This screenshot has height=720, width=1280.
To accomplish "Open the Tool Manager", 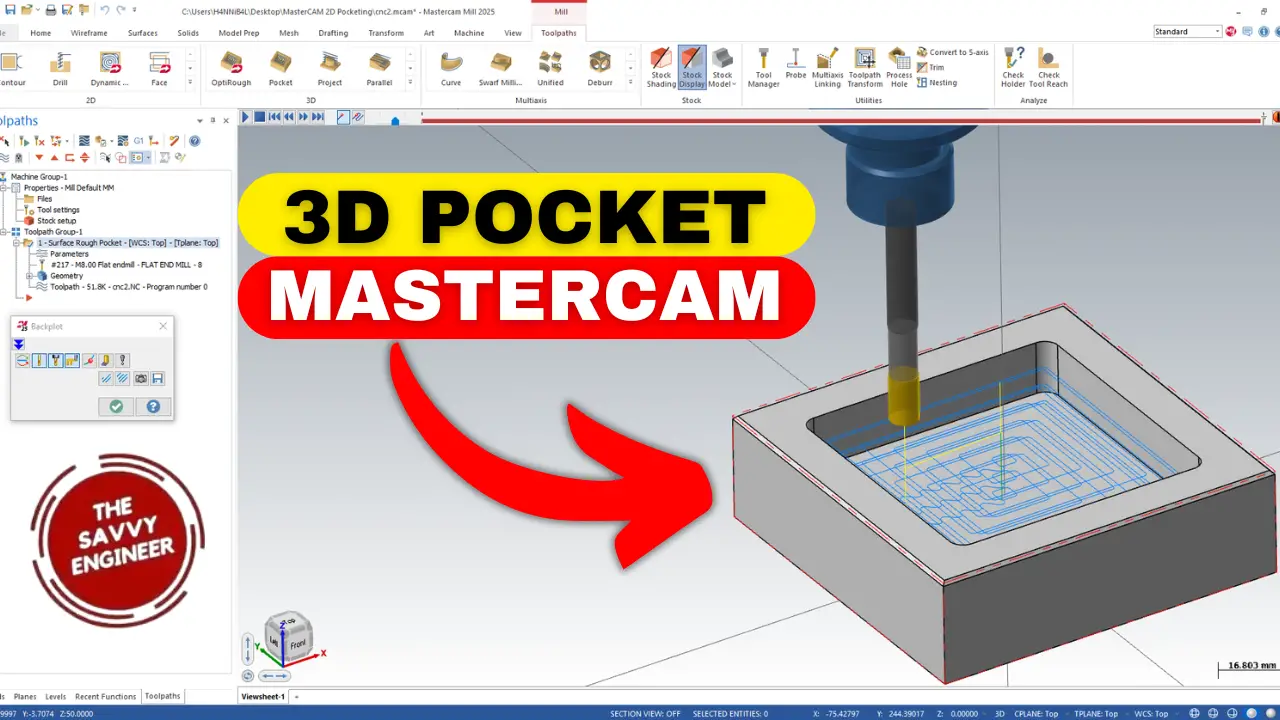I will (763, 68).
